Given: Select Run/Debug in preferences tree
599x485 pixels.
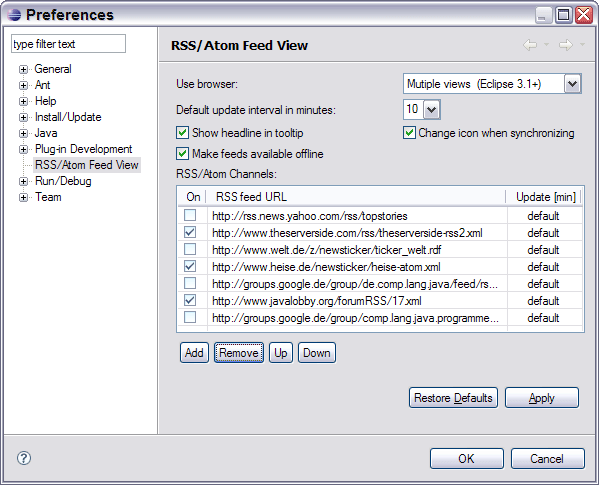Looking at the screenshot, I should click(x=63, y=181).
